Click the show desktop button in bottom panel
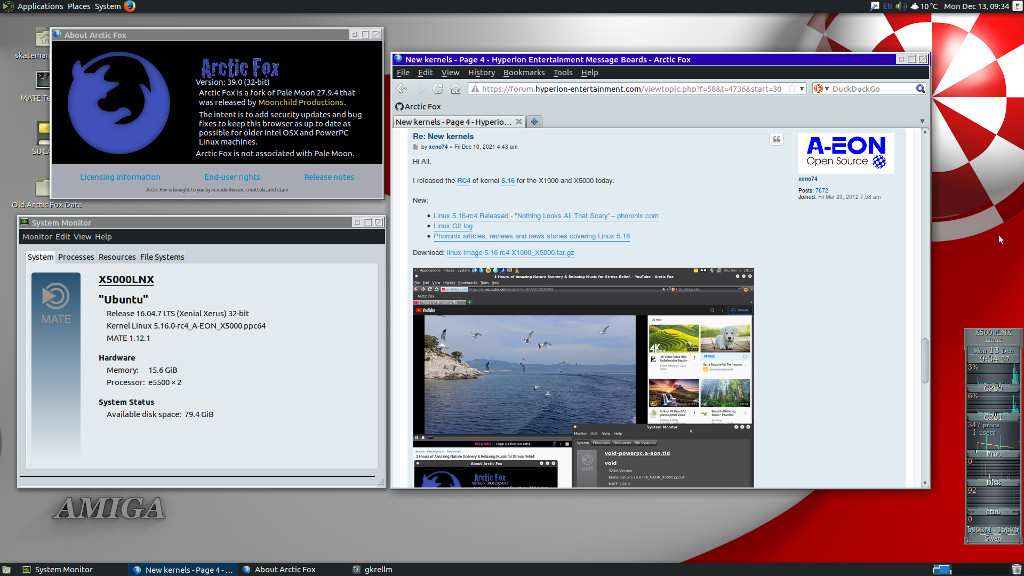1024x576 pixels. pyautogui.click(x=6, y=569)
